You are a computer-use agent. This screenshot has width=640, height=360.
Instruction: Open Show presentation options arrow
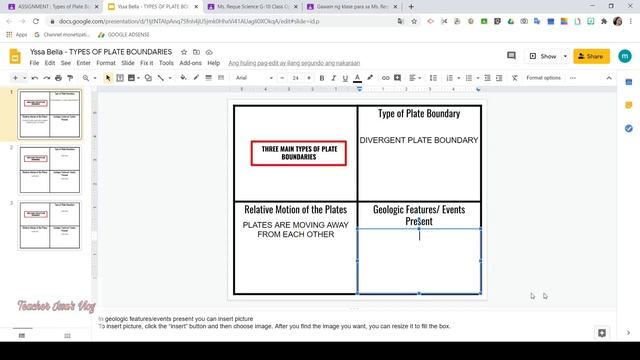(x=565, y=56)
